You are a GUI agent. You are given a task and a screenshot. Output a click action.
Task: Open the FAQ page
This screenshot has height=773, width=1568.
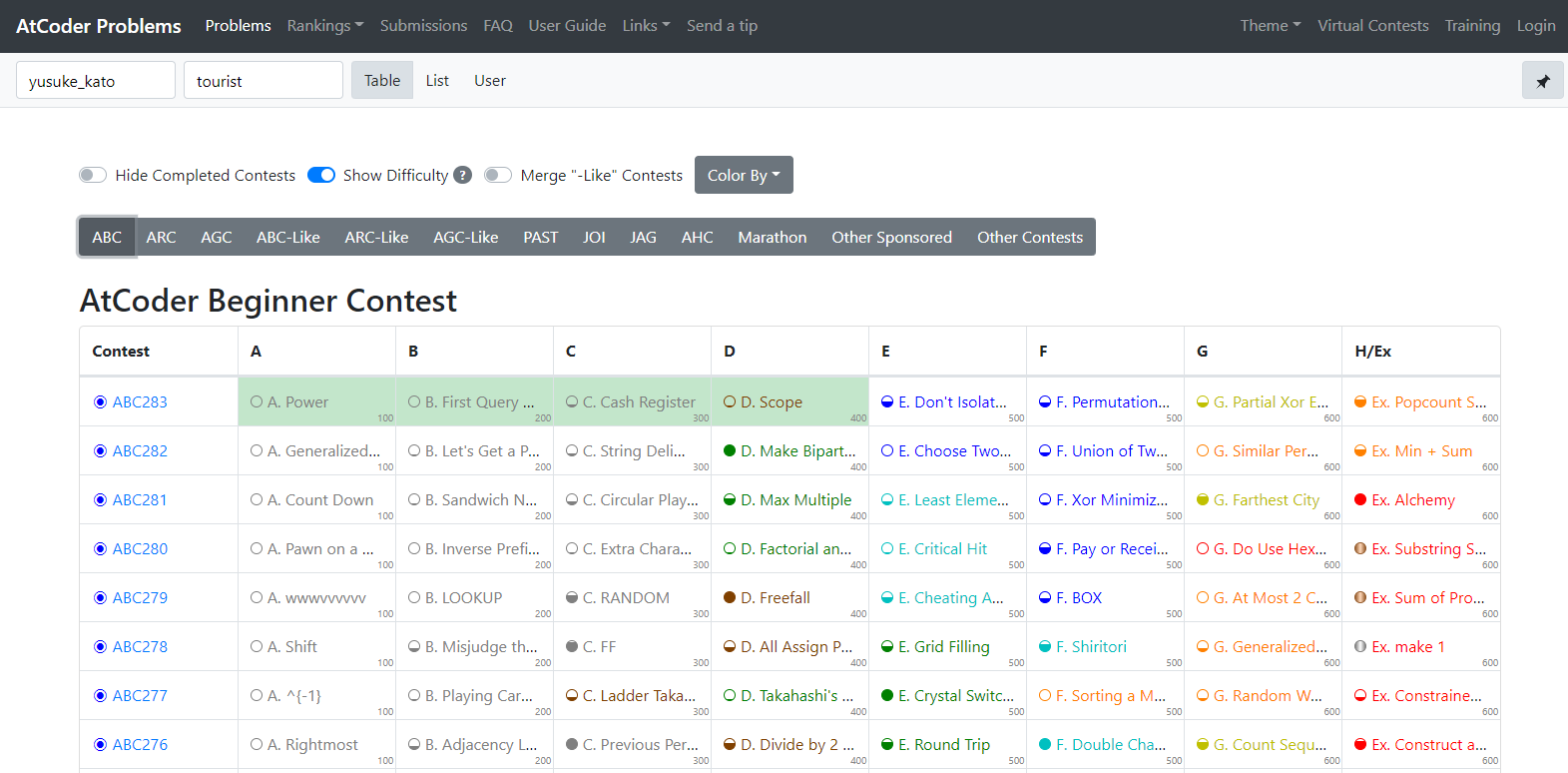(x=498, y=26)
